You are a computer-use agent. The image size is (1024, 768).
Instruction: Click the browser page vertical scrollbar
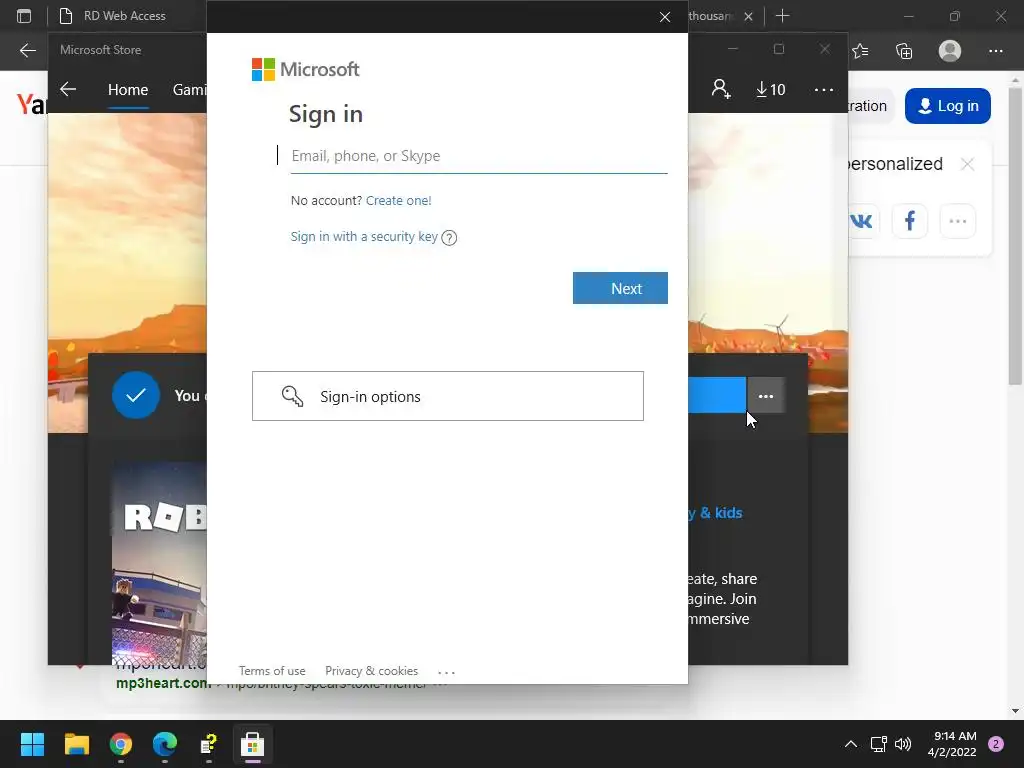[1015, 234]
